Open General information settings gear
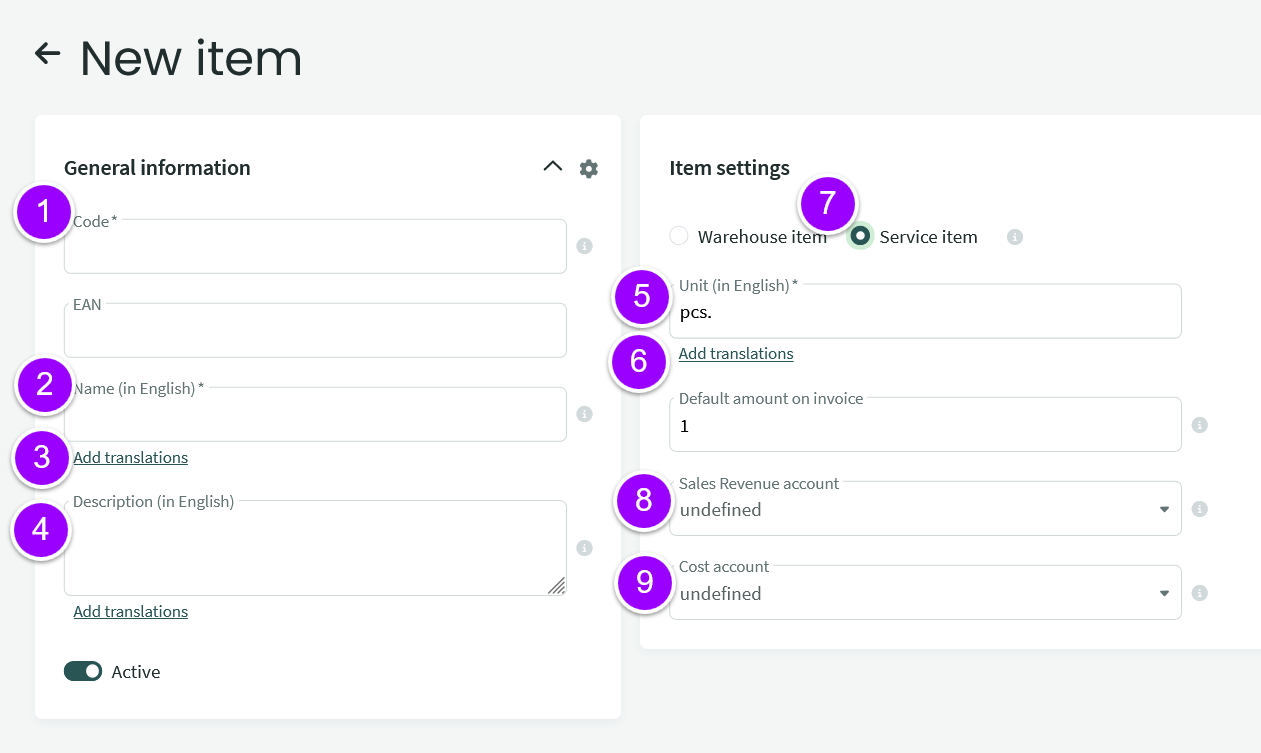The image size is (1261, 753). [x=589, y=169]
